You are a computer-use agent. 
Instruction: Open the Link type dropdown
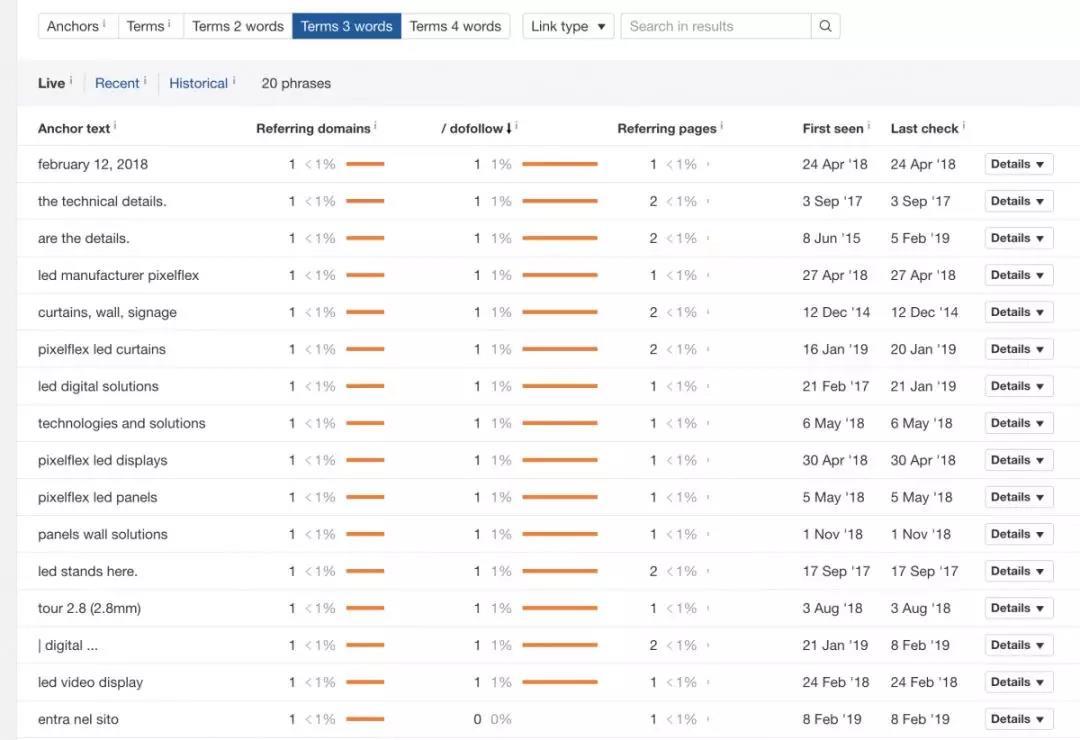pyautogui.click(x=568, y=26)
